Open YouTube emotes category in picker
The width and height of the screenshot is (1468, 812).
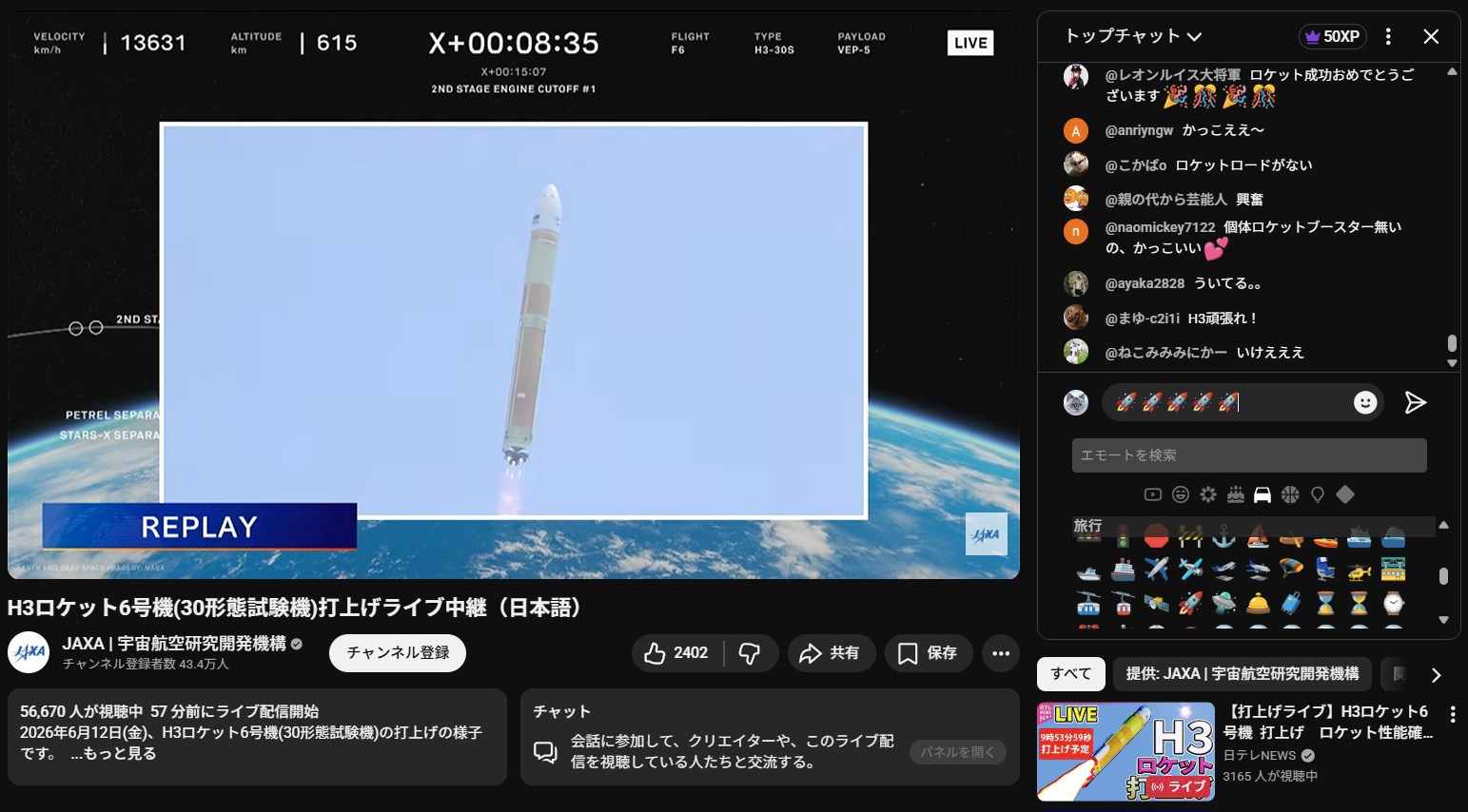(1153, 494)
